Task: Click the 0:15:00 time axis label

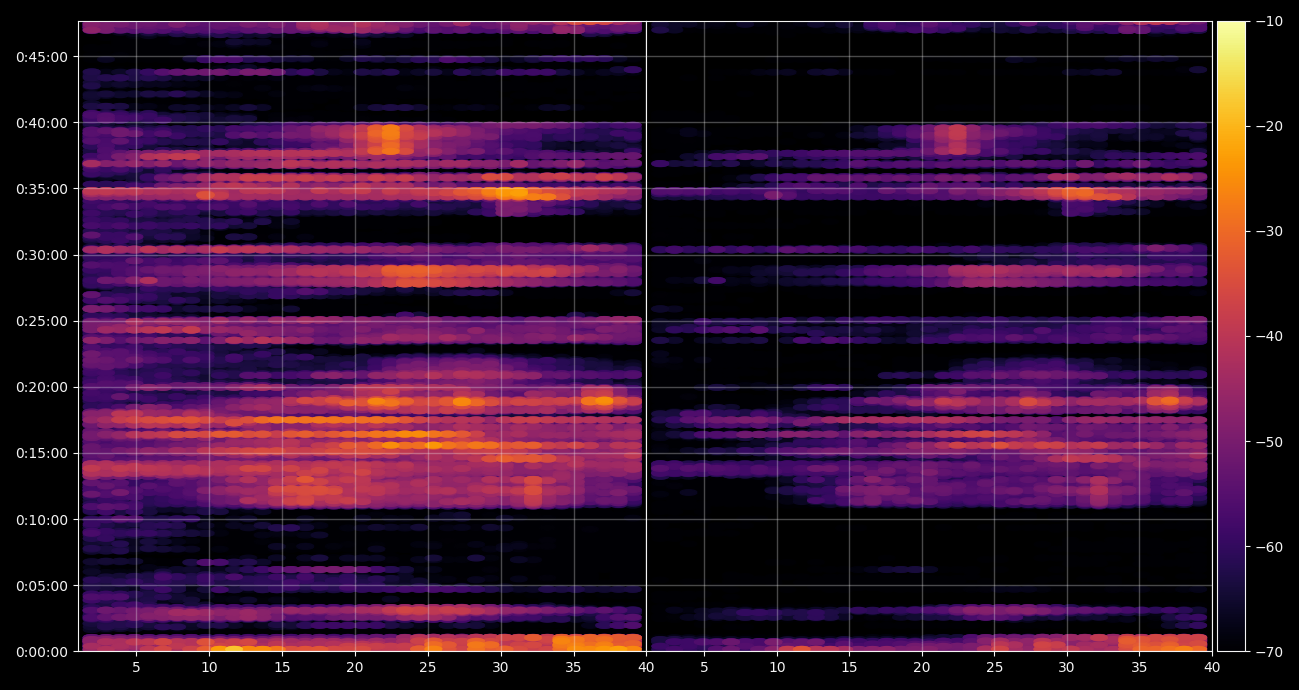Action: pyautogui.click(x=41, y=453)
